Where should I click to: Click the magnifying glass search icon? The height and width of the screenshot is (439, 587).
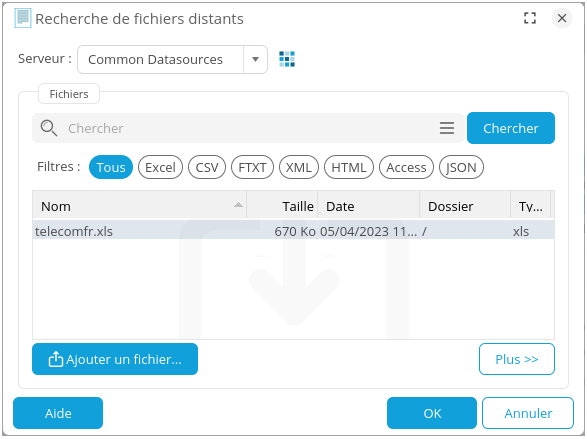[x=49, y=128]
